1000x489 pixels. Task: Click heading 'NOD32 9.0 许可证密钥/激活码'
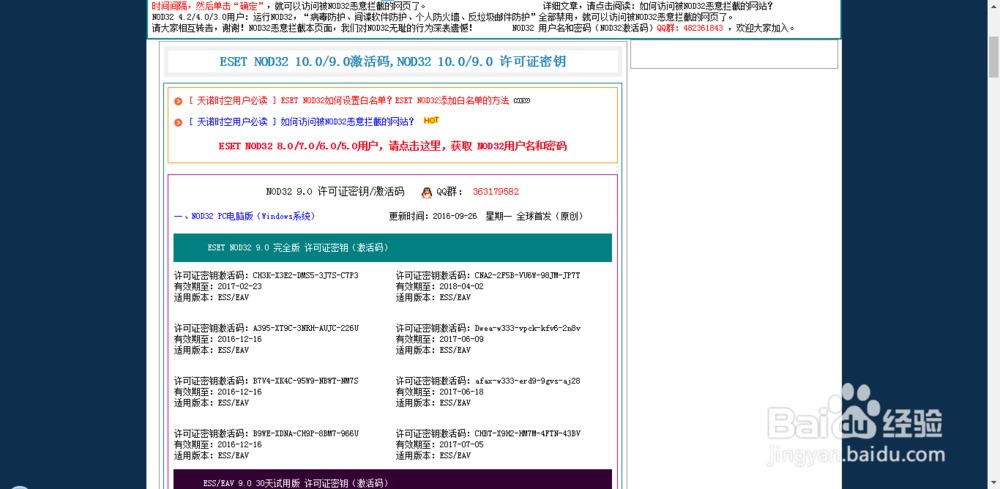(x=335, y=191)
